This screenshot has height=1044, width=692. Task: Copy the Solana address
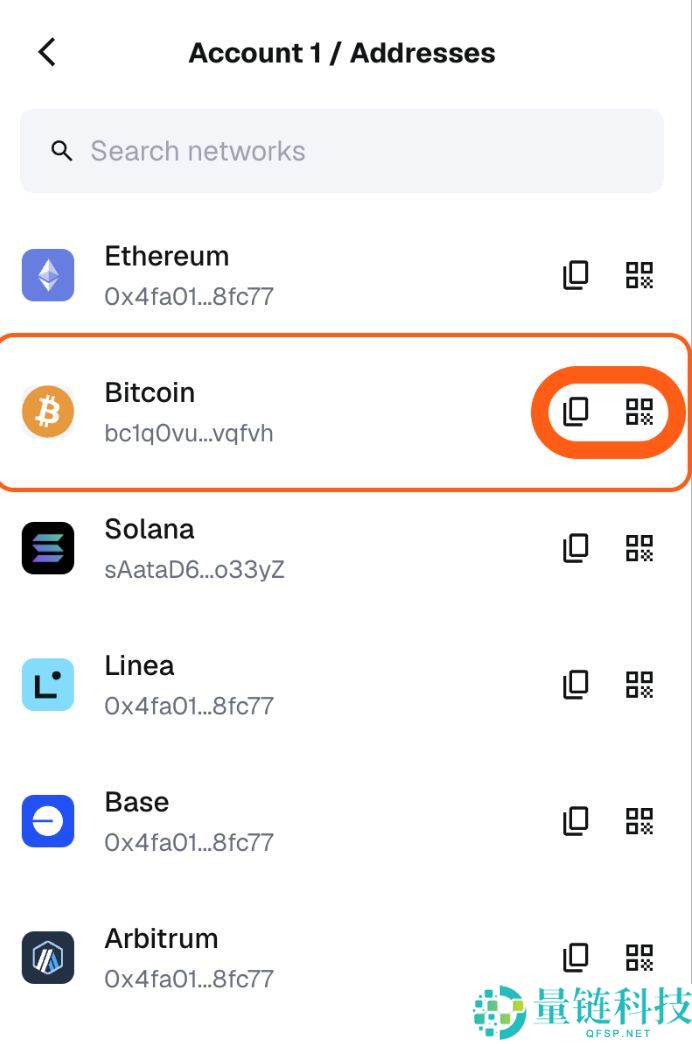[575, 548]
